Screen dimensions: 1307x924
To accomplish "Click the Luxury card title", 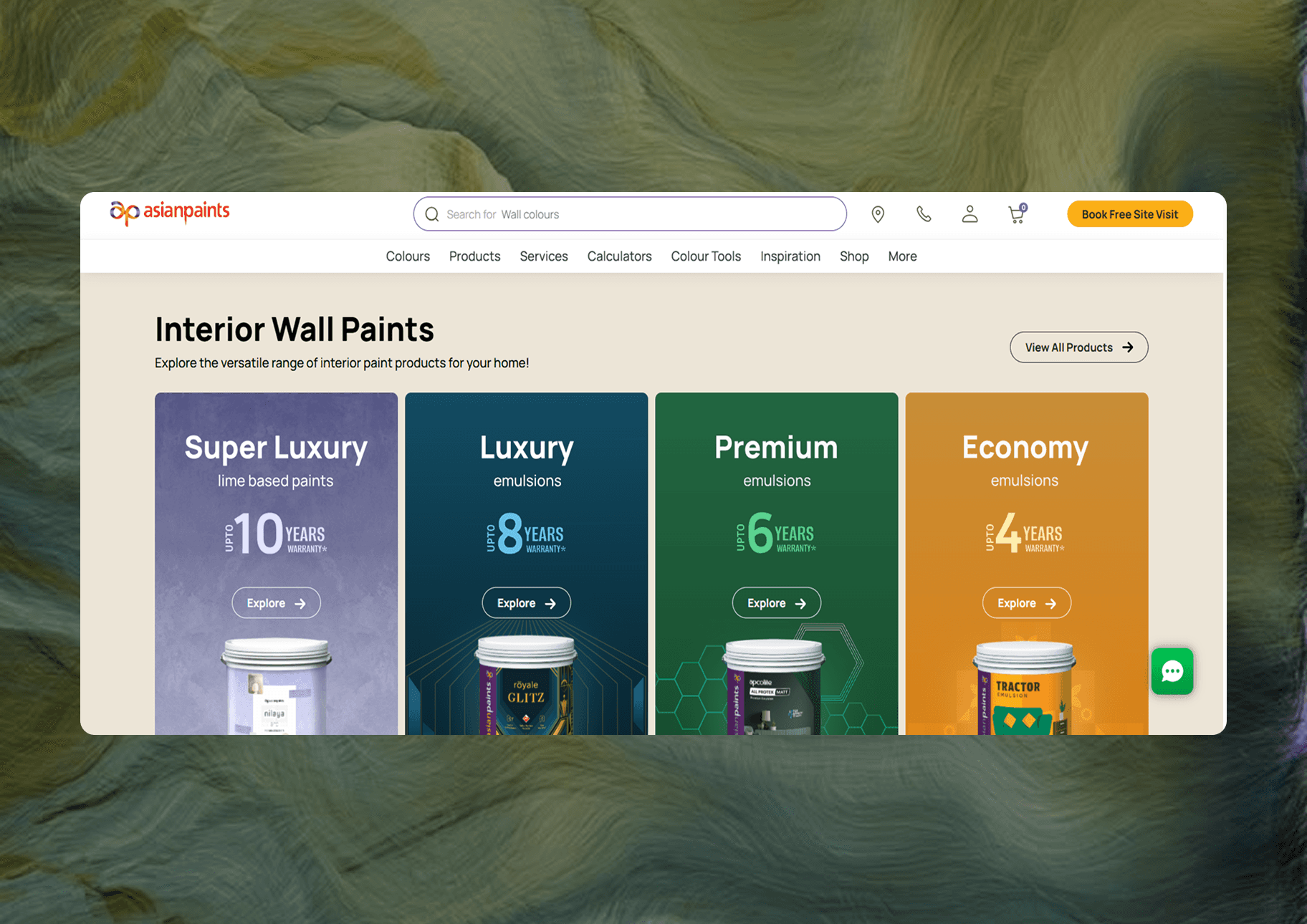I will pyautogui.click(x=527, y=448).
